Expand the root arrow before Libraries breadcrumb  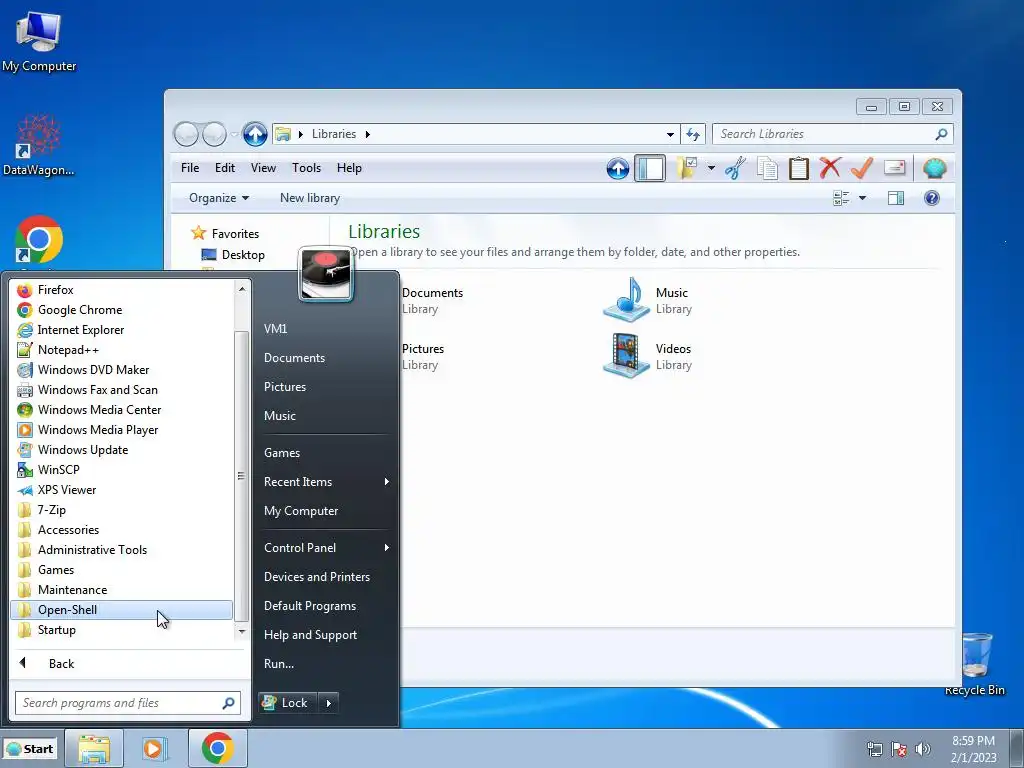(301, 135)
